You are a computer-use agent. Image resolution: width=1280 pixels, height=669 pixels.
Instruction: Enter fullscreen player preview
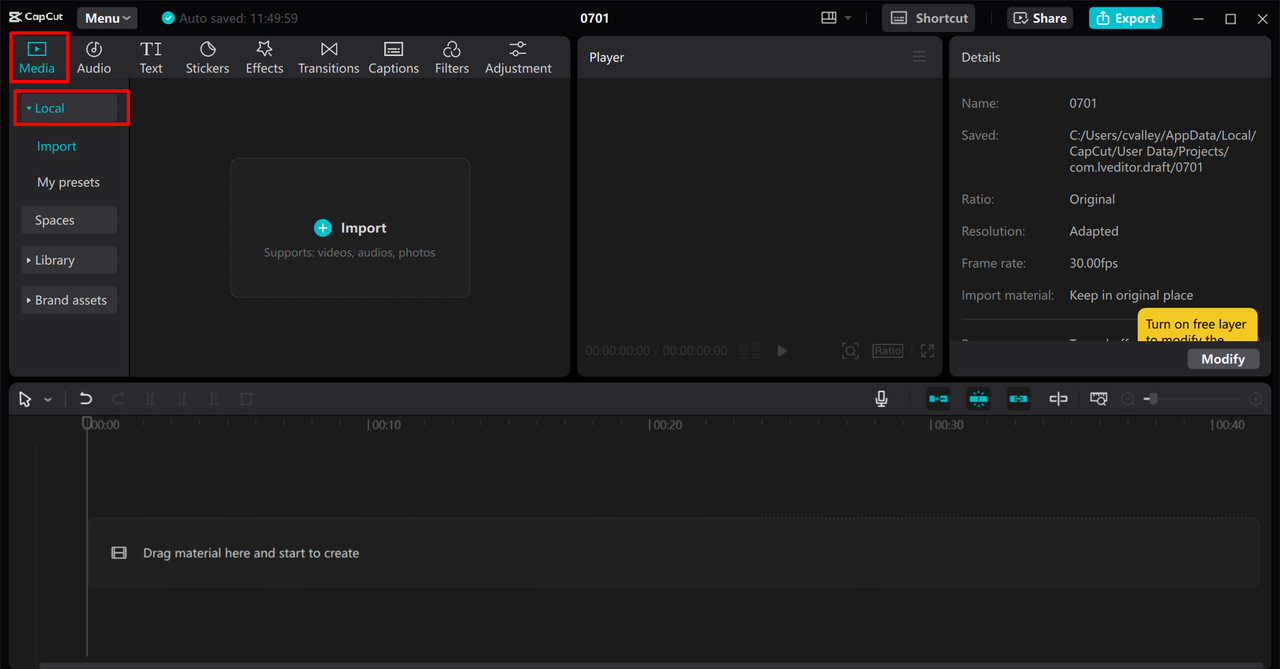[x=927, y=351]
